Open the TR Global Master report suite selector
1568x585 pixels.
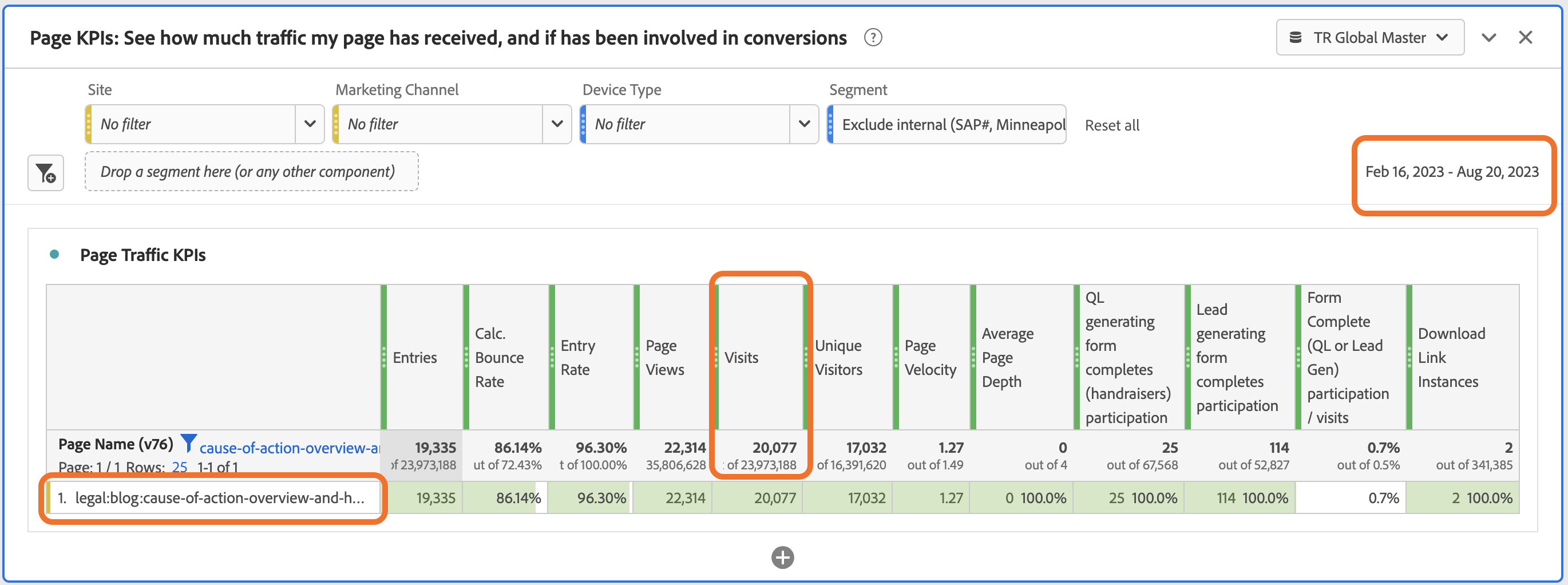coord(1369,38)
